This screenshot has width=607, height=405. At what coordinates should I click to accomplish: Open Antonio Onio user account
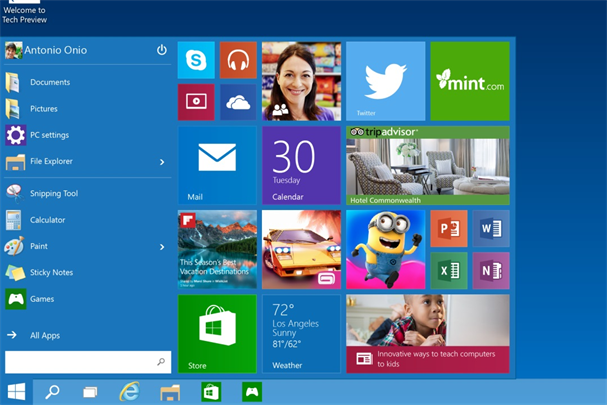coord(46,50)
